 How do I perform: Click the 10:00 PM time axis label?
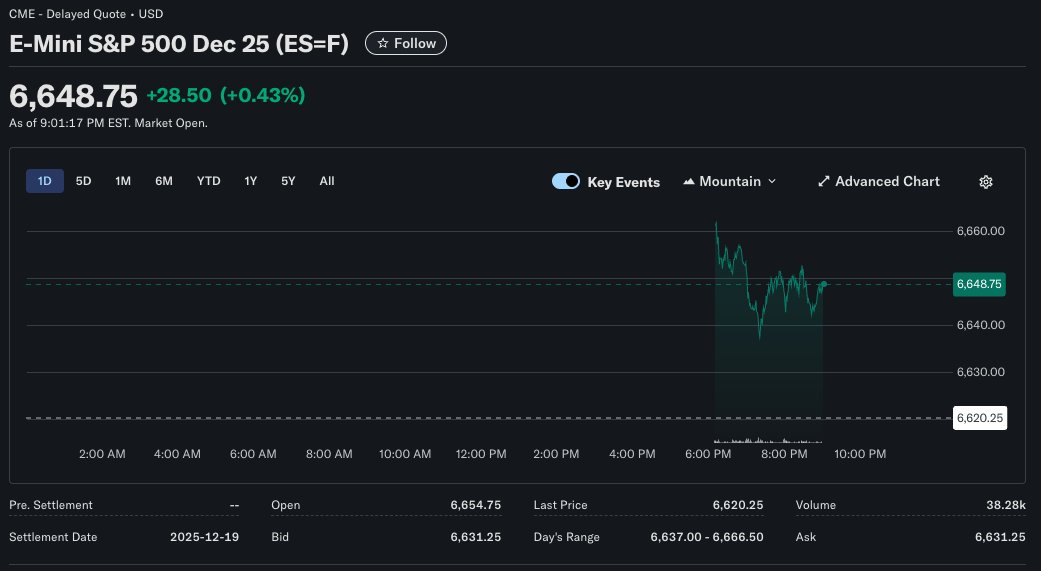860,454
